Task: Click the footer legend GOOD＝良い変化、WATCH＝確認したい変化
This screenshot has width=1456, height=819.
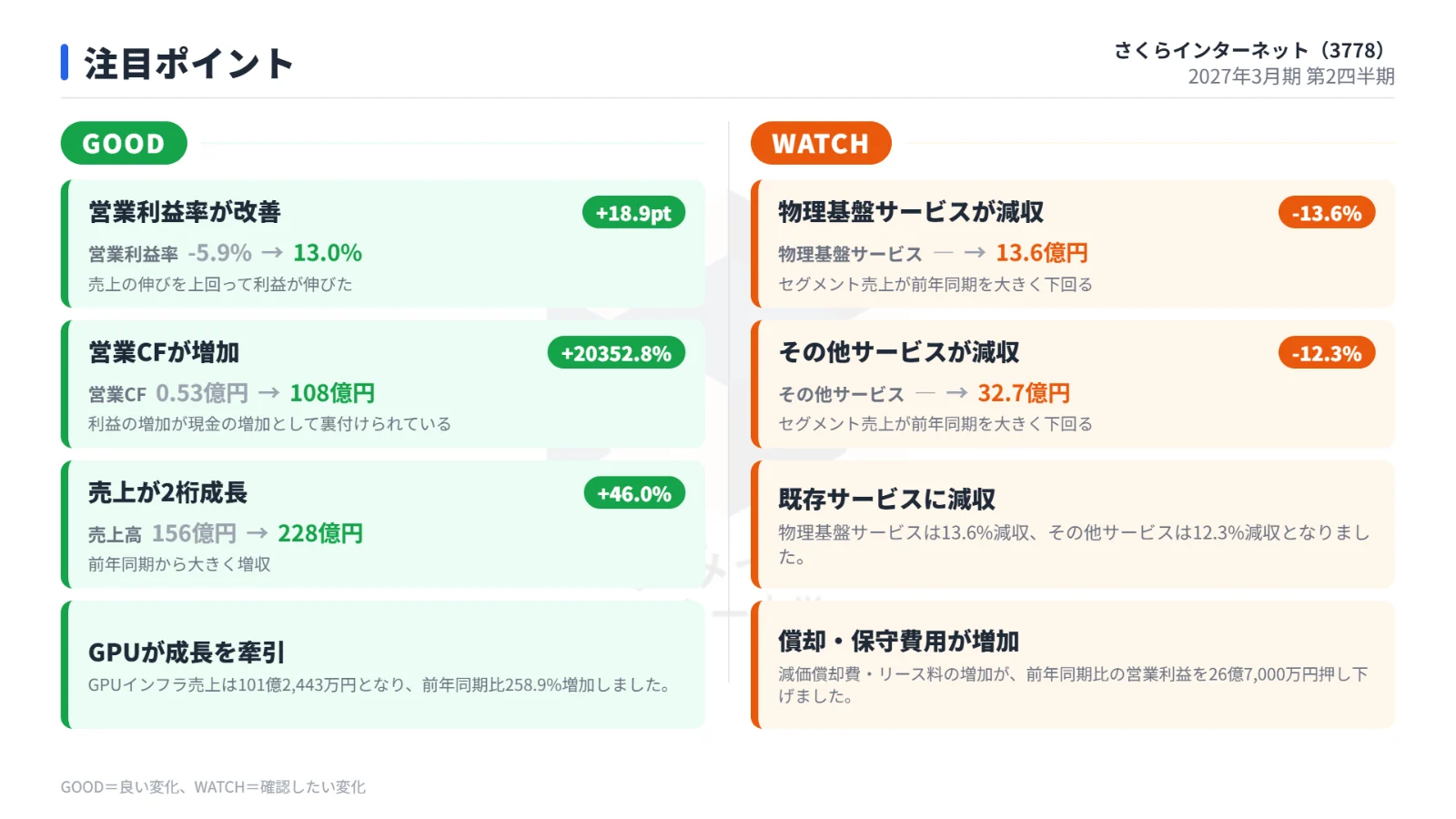Action: pyautogui.click(x=213, y=787)
